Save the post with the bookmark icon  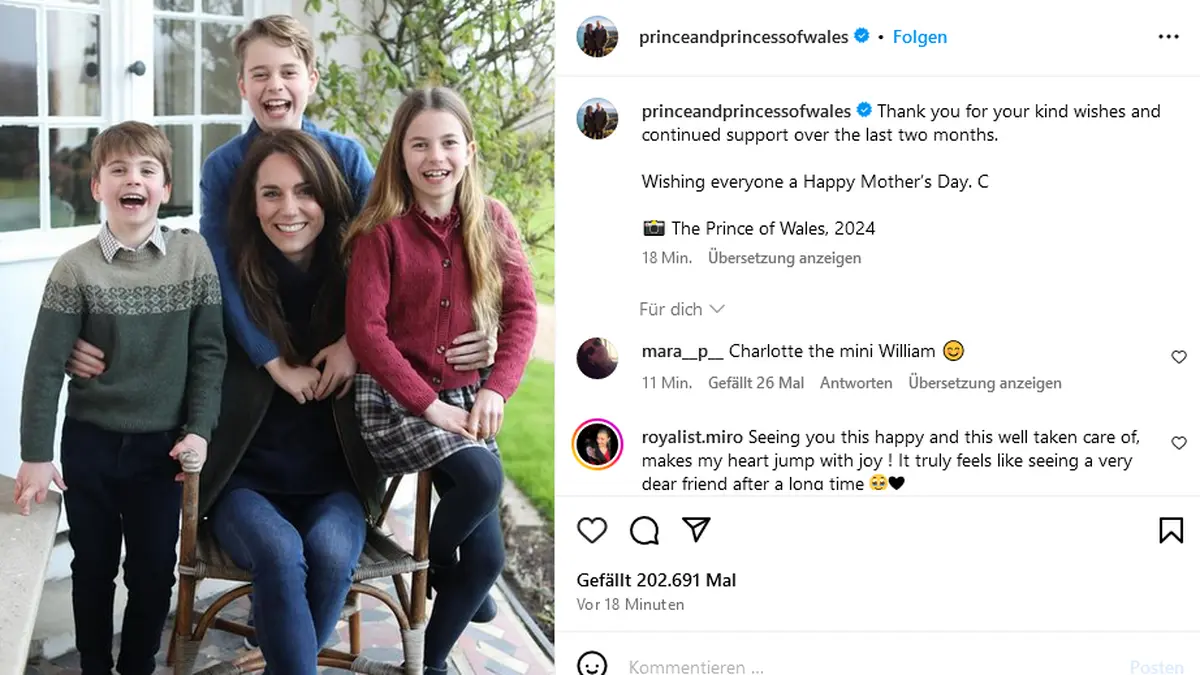[1171, 530]
